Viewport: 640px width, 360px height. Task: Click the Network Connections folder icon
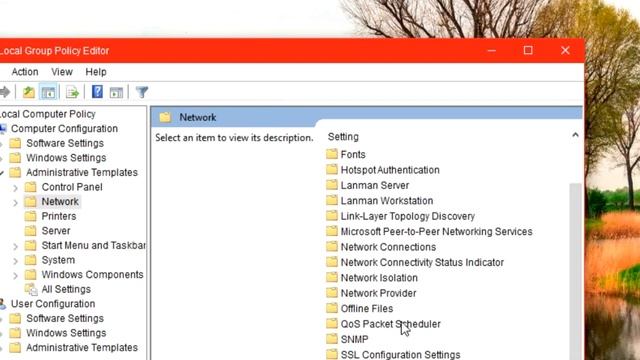point(332,247)
